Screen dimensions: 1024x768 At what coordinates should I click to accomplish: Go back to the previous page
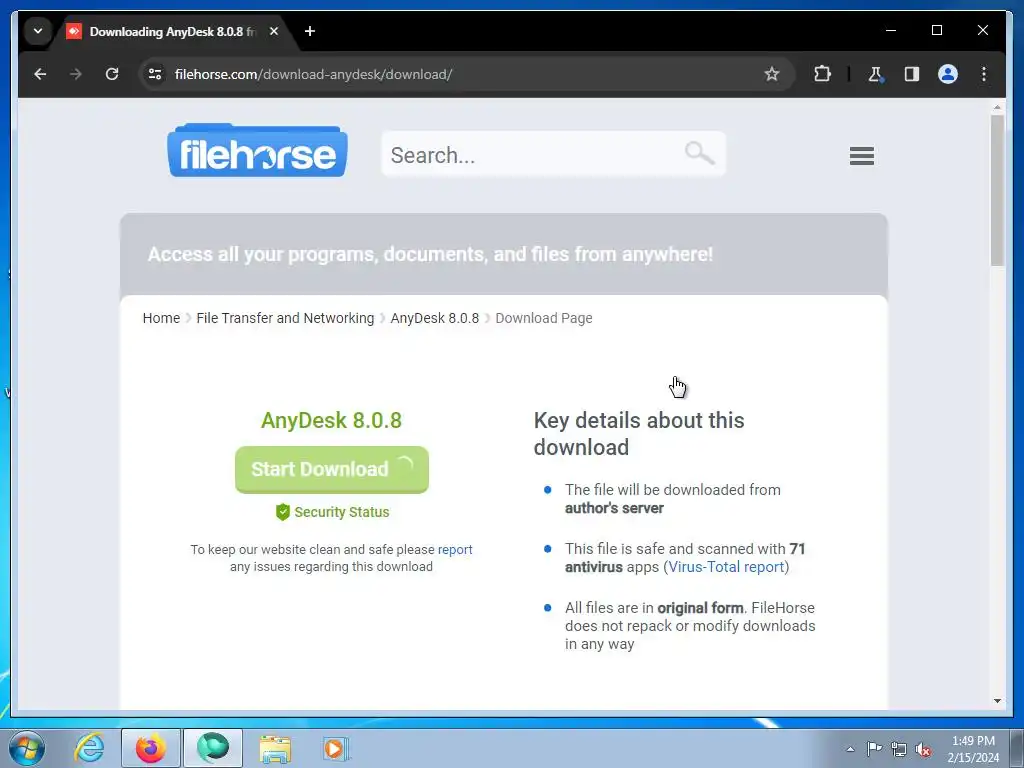pos(40,74)
